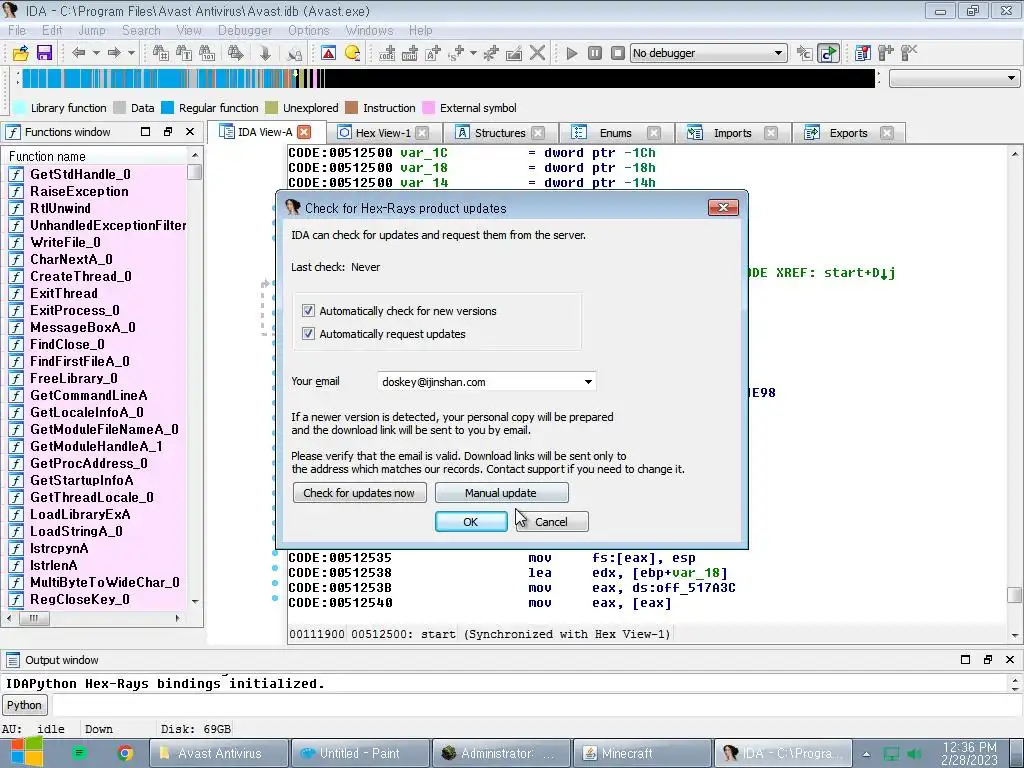Toggle Automatically request updates checkbox
Viewport: 1024px width, 768px height.
(308, 334)
